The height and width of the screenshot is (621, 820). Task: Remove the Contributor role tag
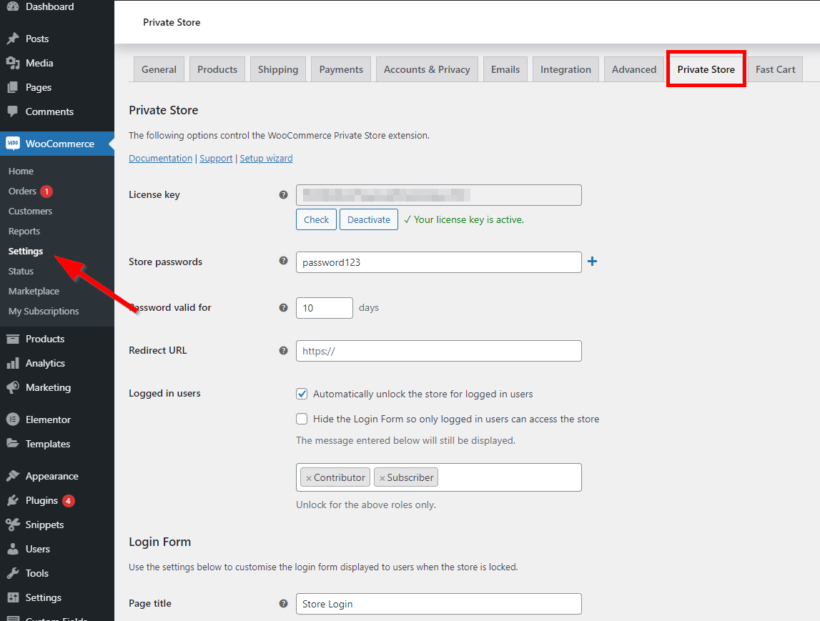[x=310, y=477]
